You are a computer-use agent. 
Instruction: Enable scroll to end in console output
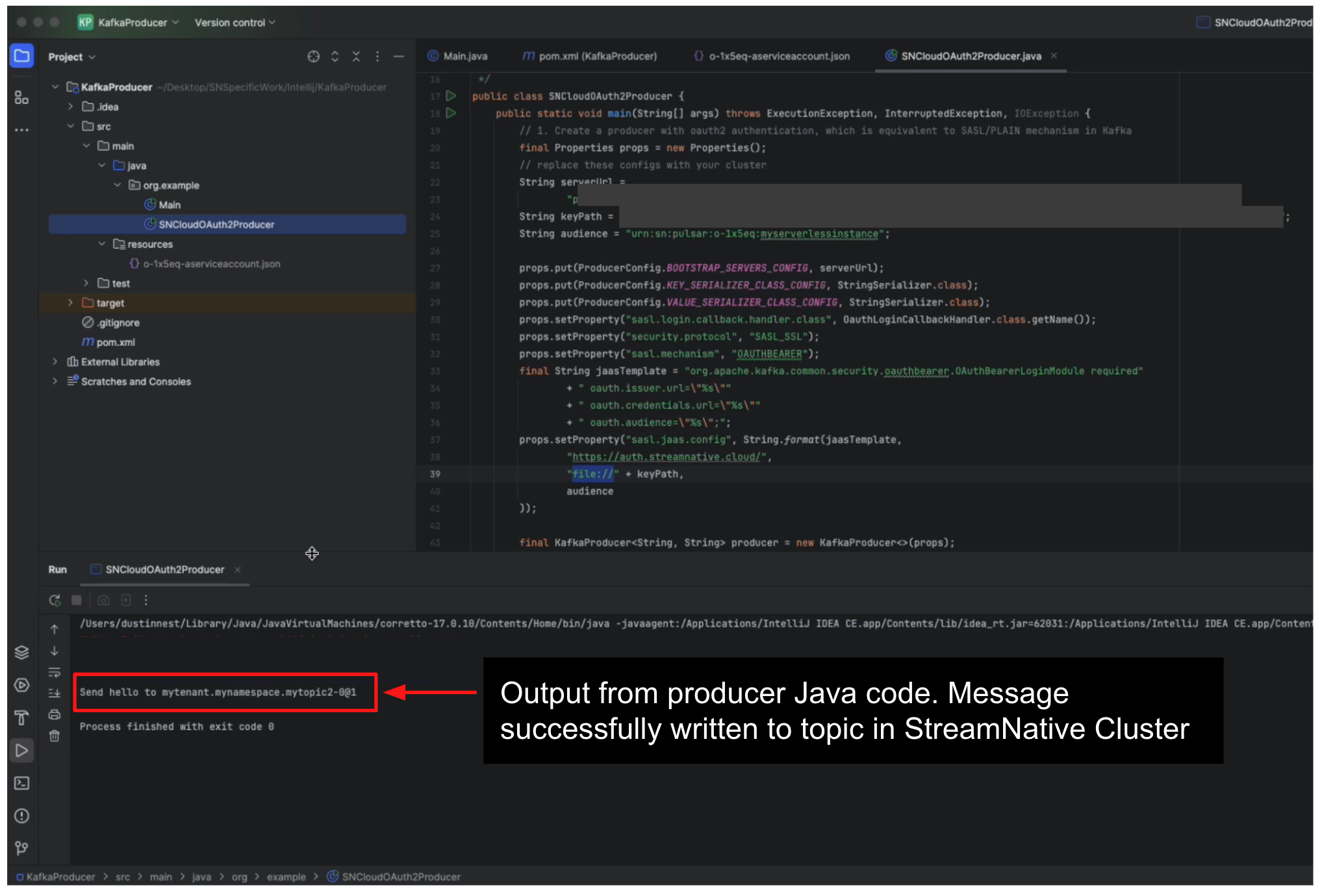55,693
